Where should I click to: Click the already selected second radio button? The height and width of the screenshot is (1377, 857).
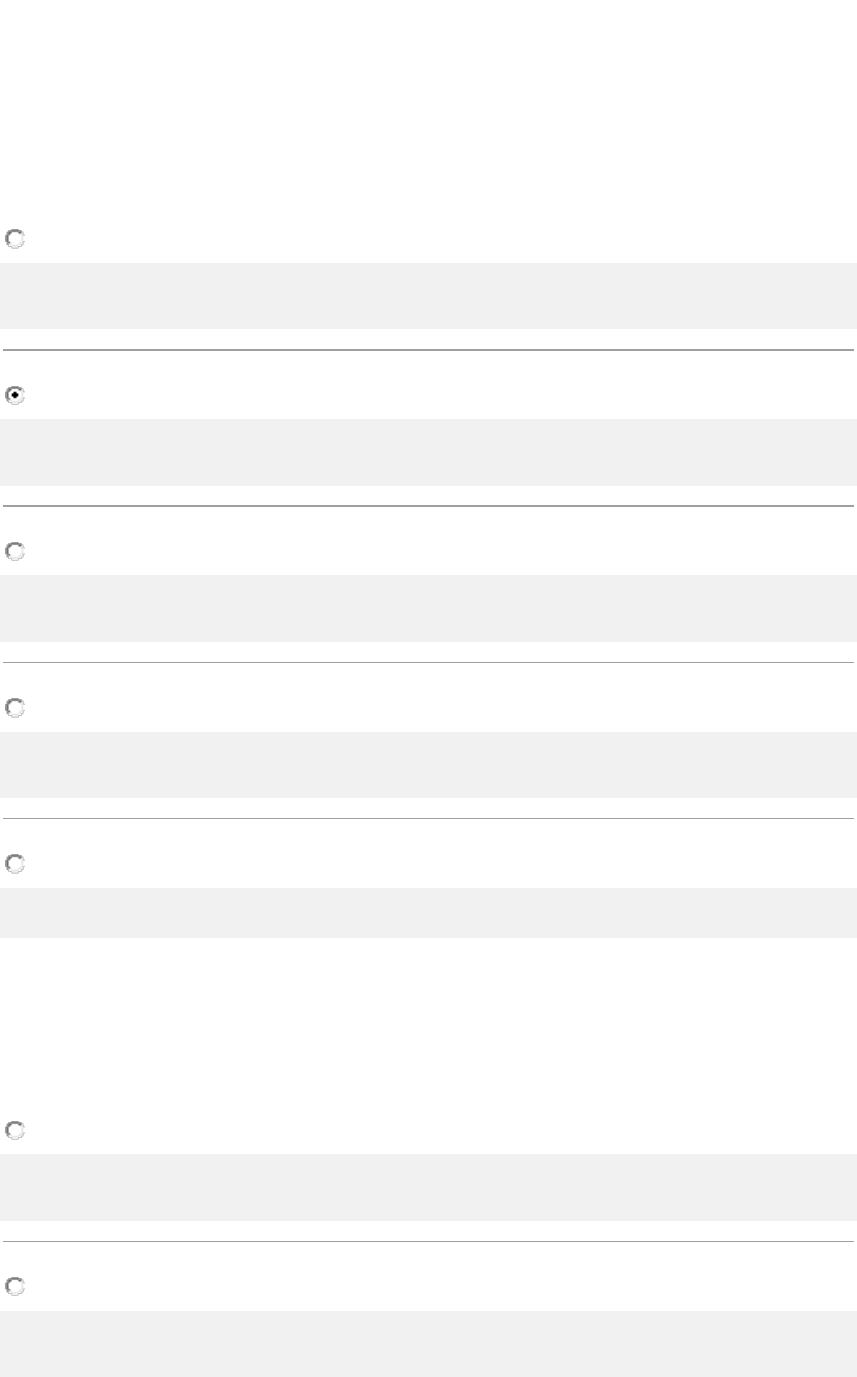(15, 395)
